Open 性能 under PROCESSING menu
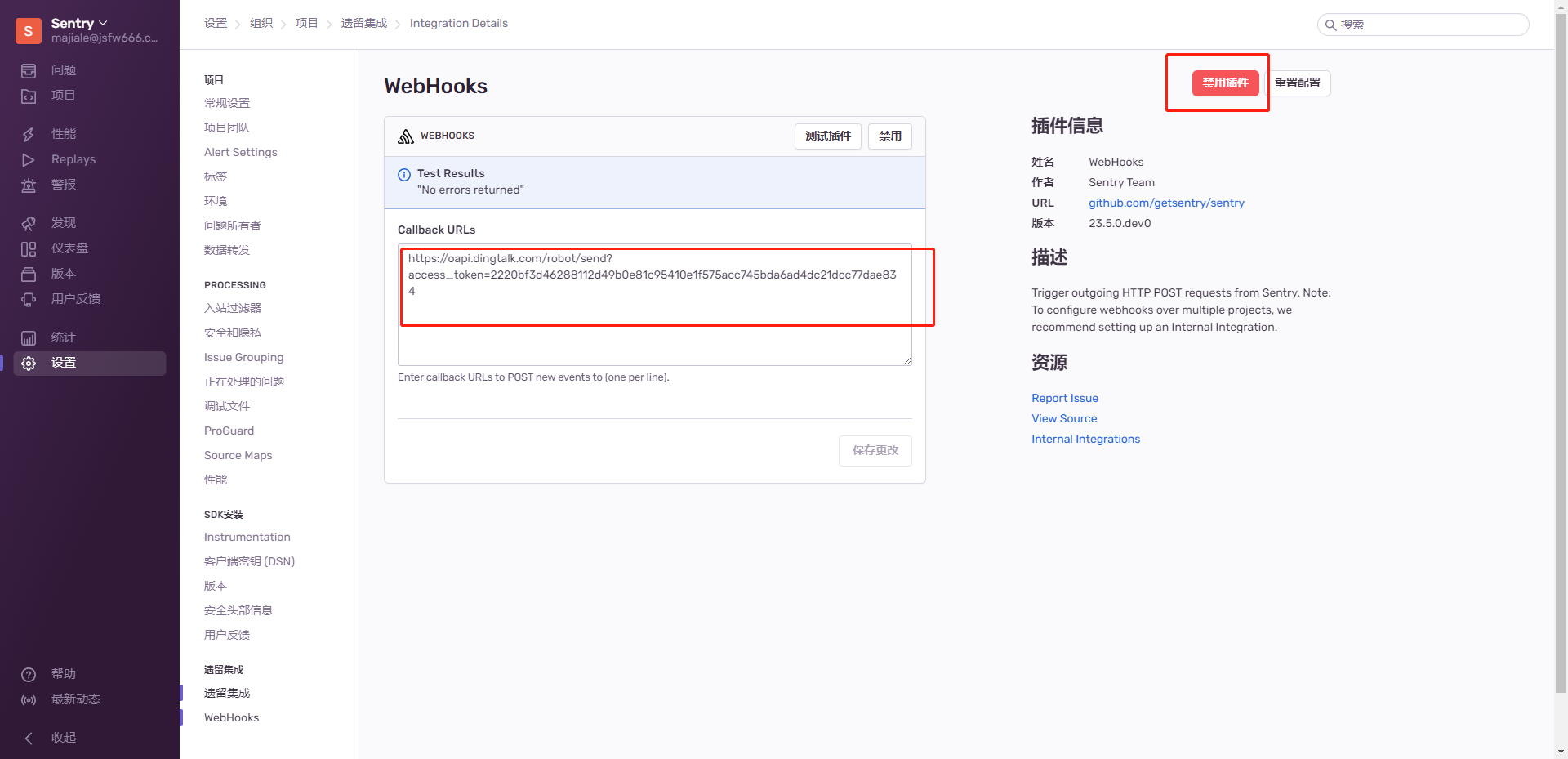 coord(216,480)
